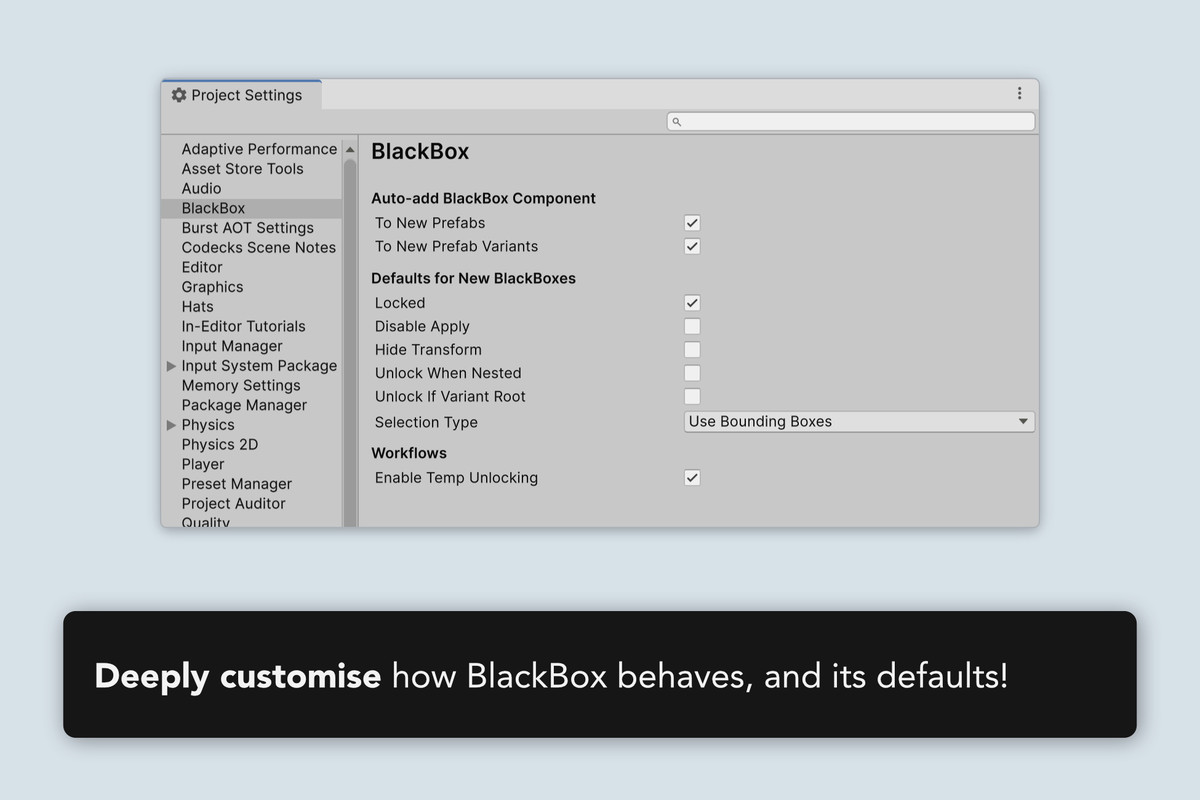Click the Hide Transform label
This screenshot has width=1200, height=800.
click(428, 350)
